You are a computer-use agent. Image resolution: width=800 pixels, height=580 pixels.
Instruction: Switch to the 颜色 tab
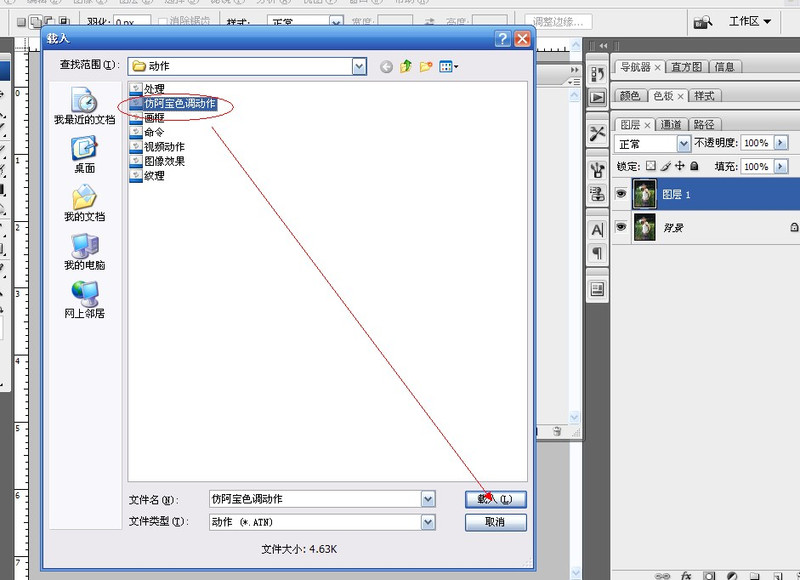point(630,95)
